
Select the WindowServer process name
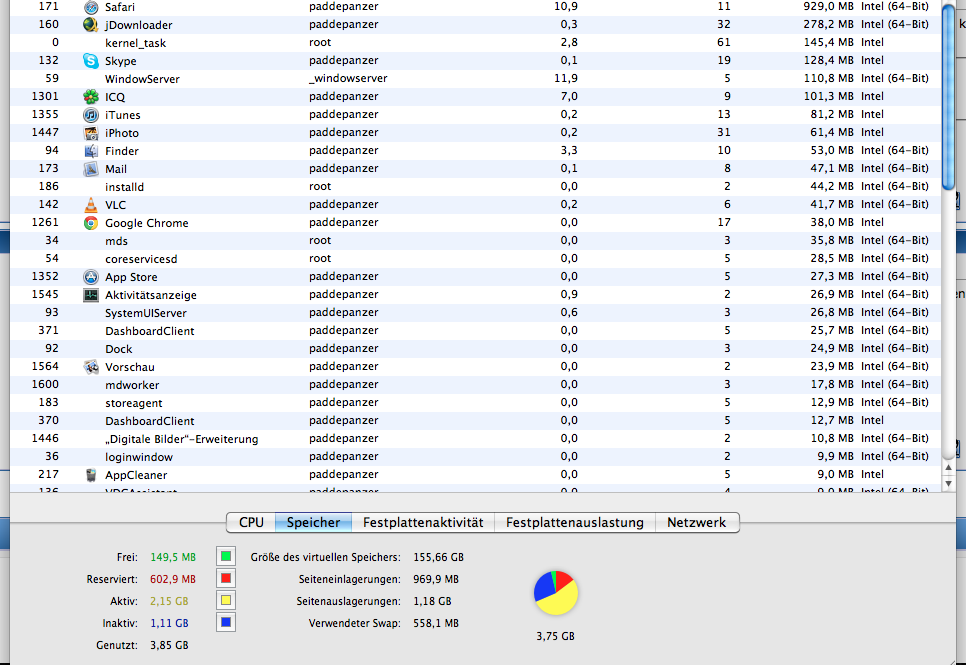(142, 79)
